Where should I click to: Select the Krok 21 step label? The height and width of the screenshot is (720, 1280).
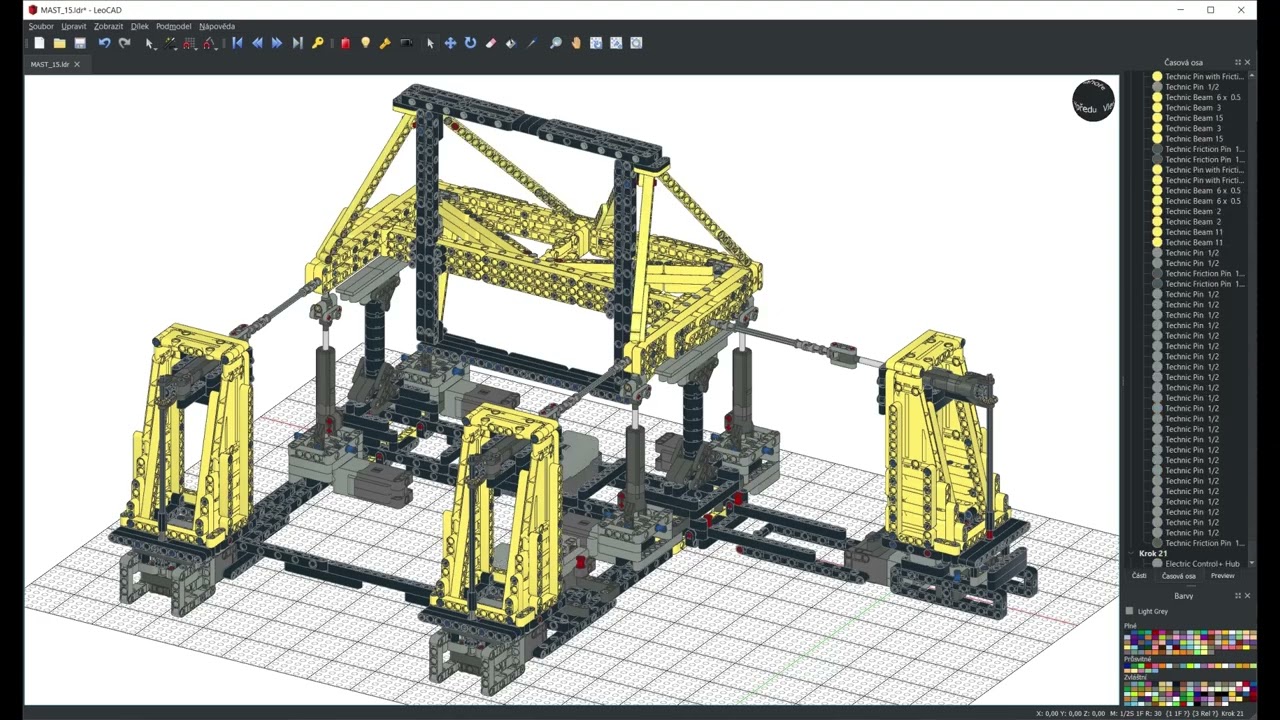pyautogui.click(x=1153, y=553)
